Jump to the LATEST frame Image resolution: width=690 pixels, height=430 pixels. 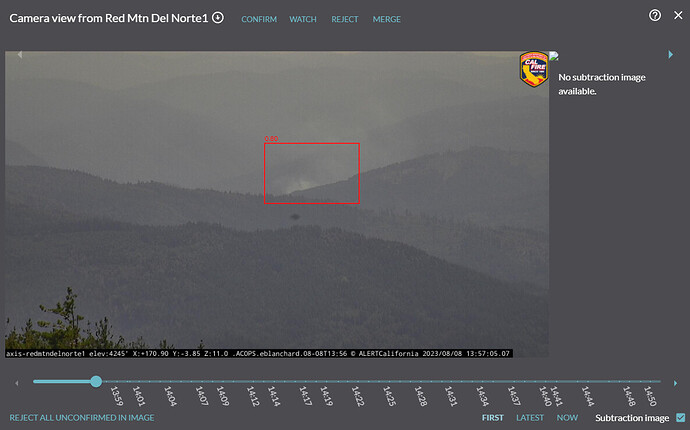click(530, 417)
